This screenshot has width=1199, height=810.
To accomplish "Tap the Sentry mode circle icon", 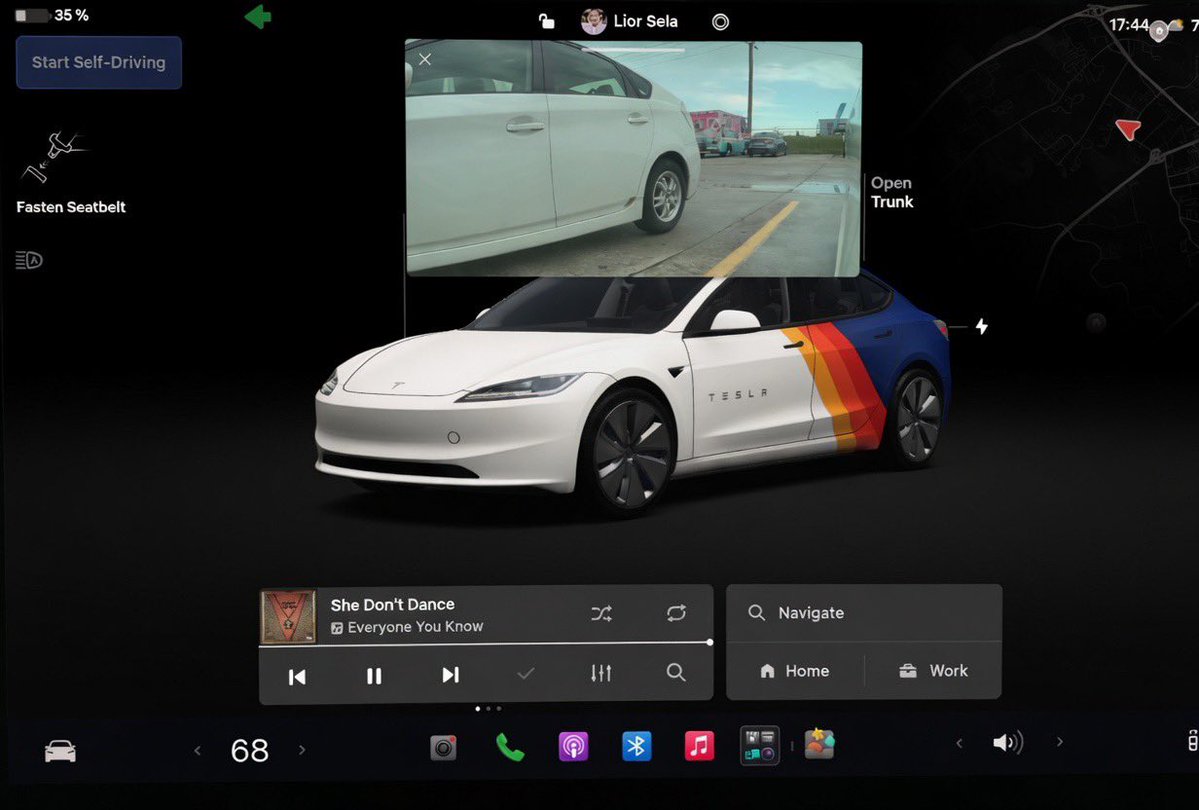I will (720, 21).
